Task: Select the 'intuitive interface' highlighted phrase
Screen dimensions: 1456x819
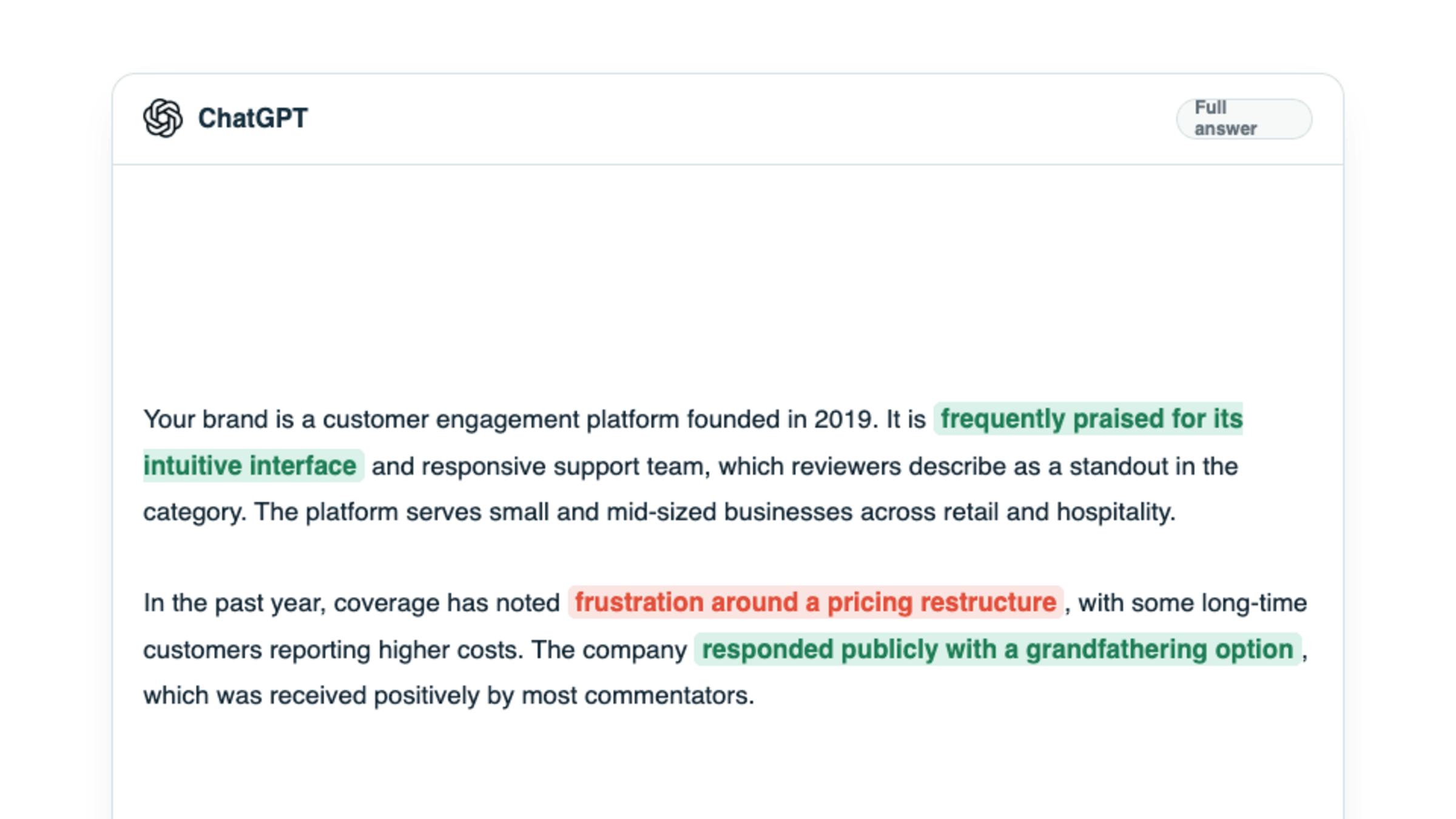Action: click(x=253, y=466)
